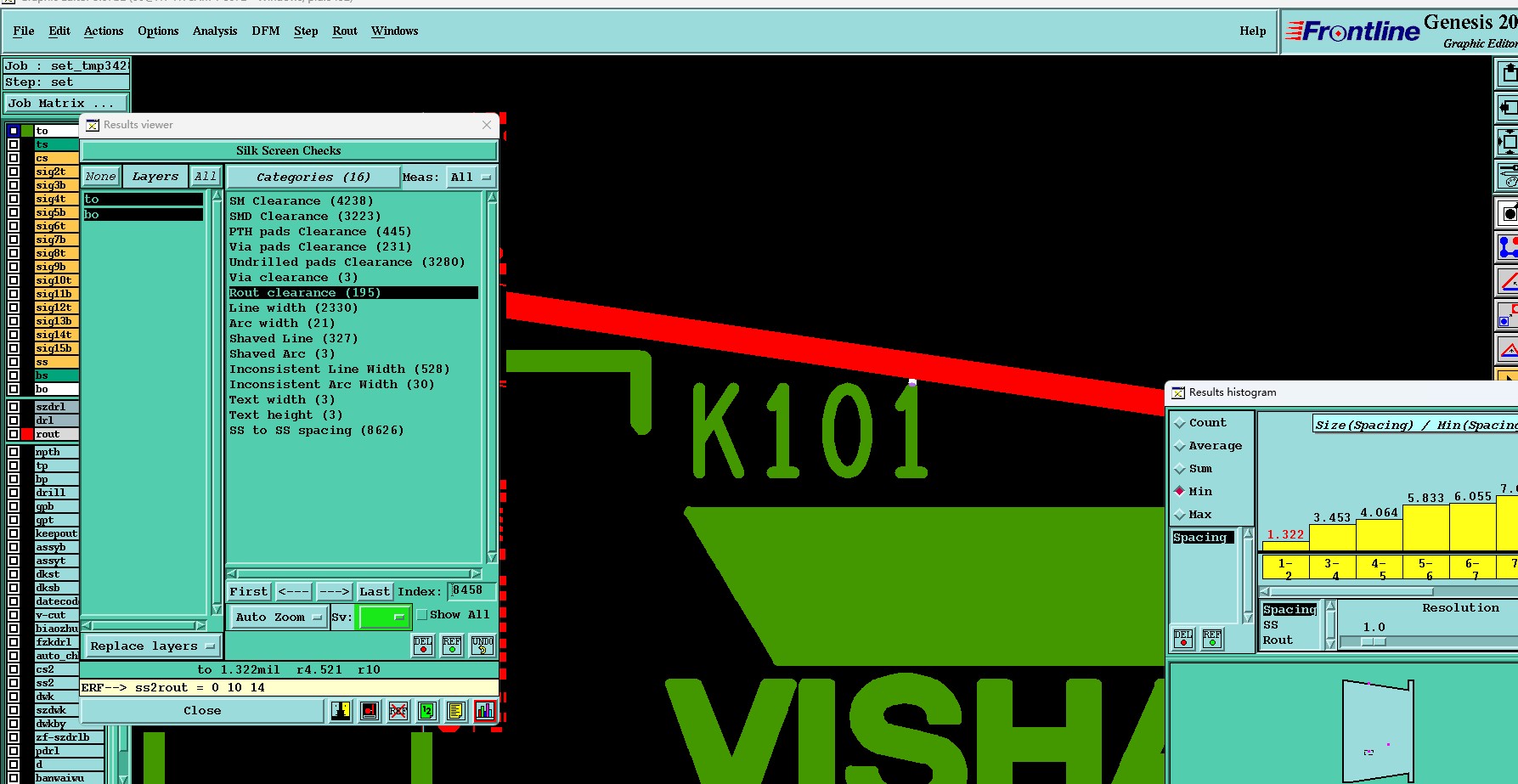The width and height of the screenshot is (1518, 784).
Task: Click the yellow notes icon in Results viewer
Action: [x=456, y=711]
